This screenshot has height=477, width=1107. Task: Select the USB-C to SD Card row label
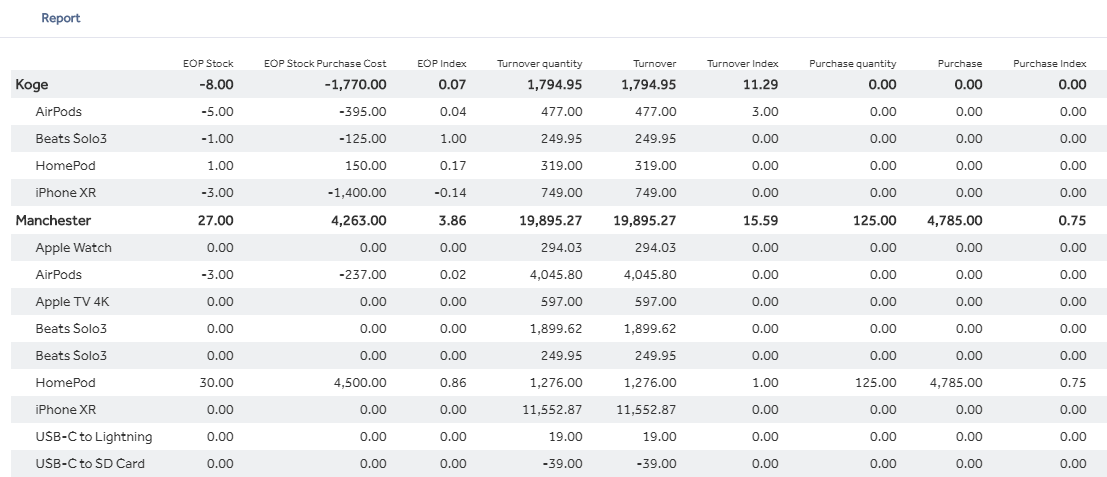click(x=90, y=464)
